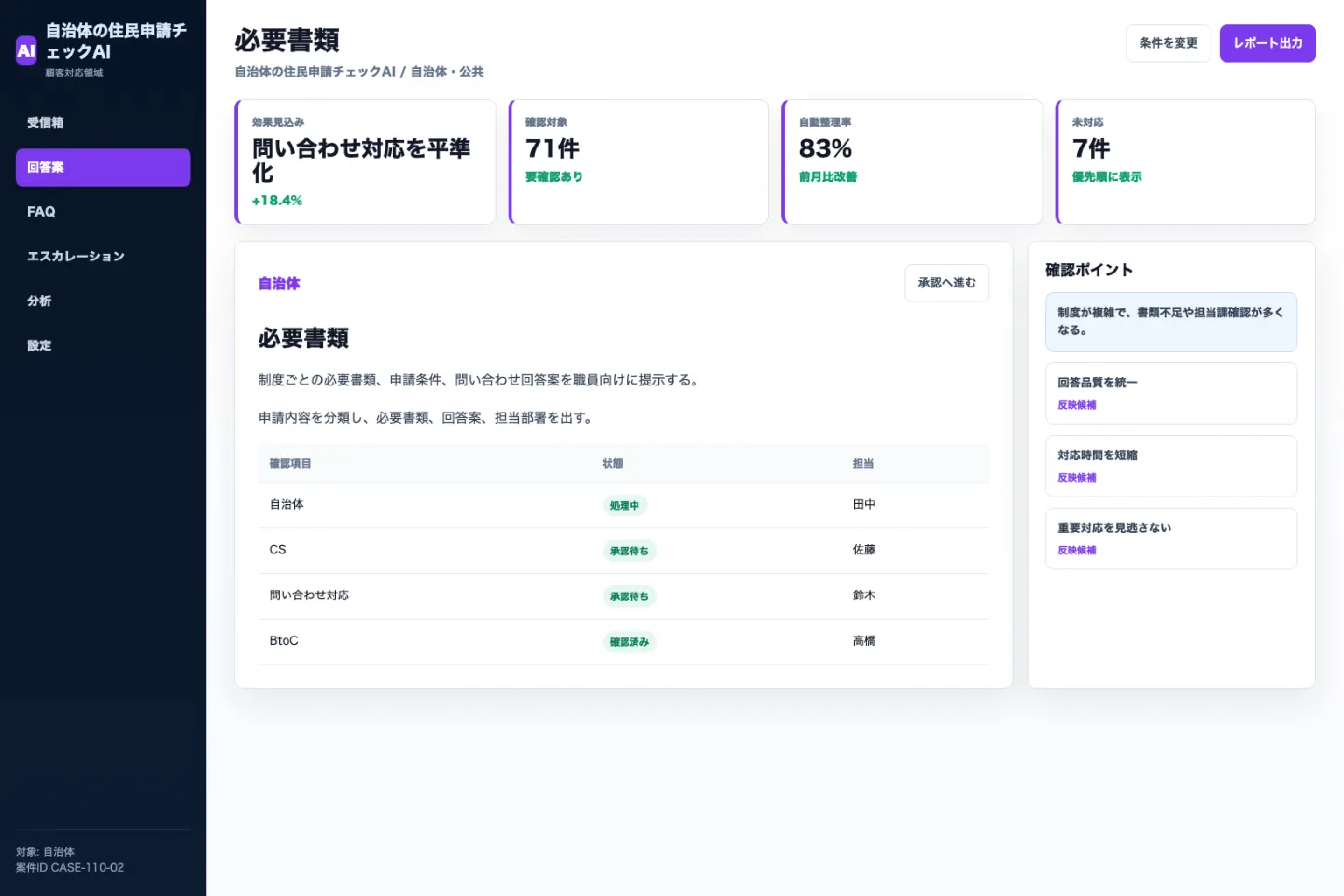The height and width of the screenshot is (896, 1344).
Task: Click the assignee 田中
Action: pyautogui.click(x=864, y=504)
